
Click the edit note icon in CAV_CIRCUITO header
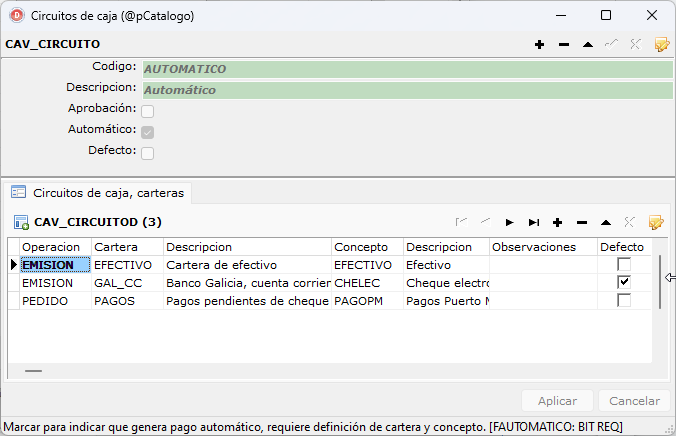click(x=660, y=45)
